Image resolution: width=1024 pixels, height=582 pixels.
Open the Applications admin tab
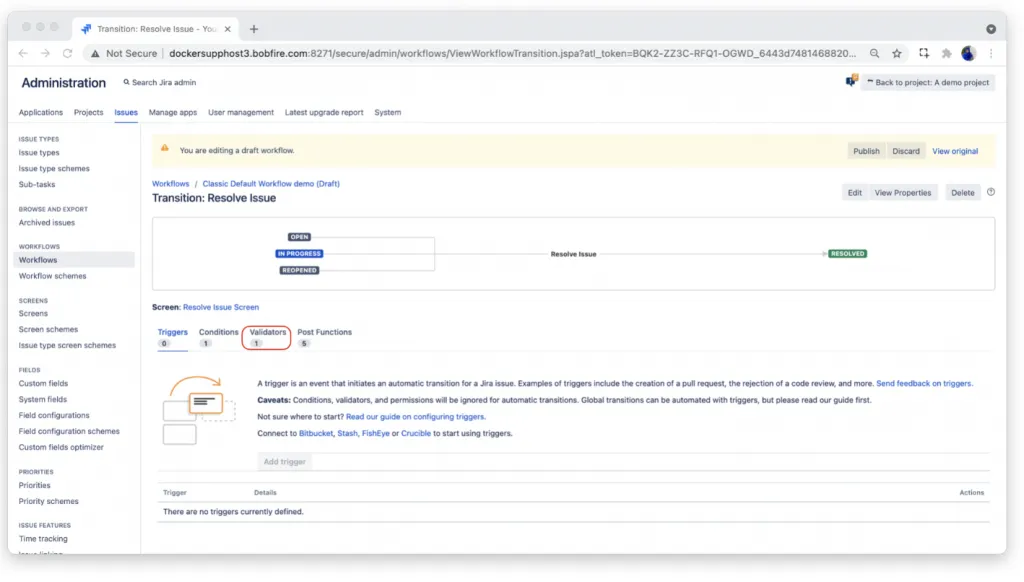coord(40,112)
